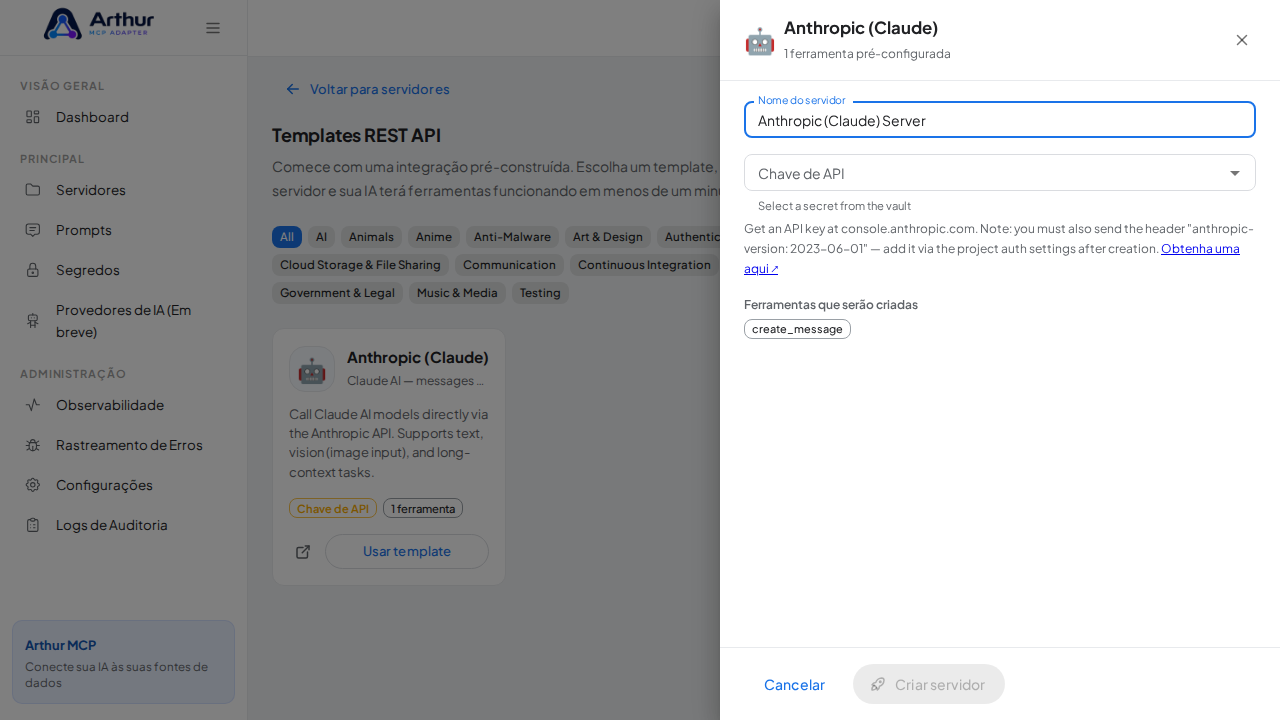This screenshot has height=720, width=1280.
Task: Open Configurações via its gear icon
Action: (x=33, y=485)
